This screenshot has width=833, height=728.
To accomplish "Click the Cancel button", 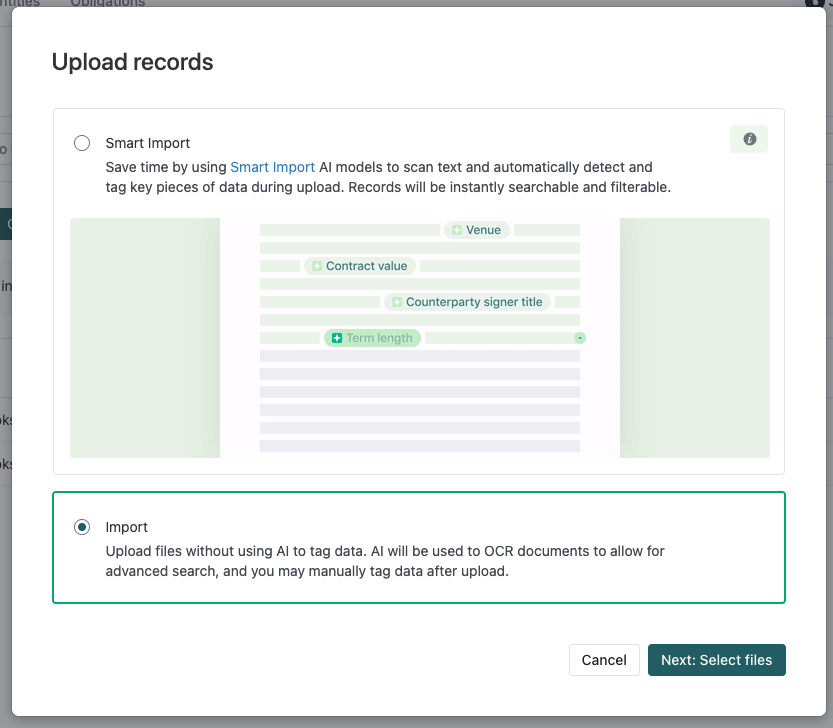I will click(604, 660).
